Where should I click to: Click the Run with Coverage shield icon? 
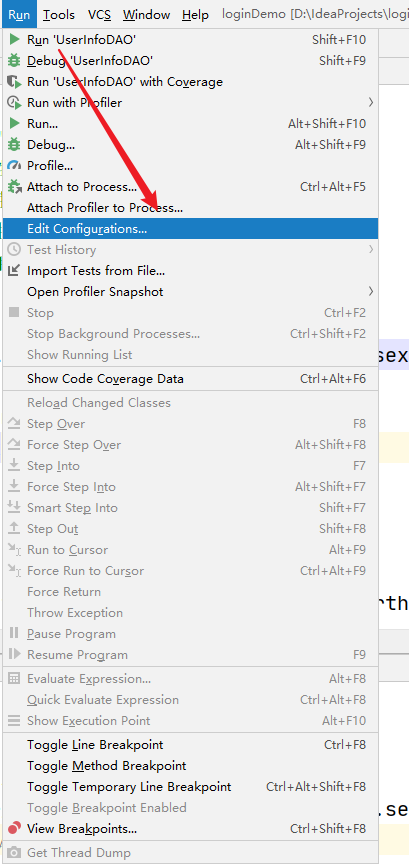coord(14,82)
